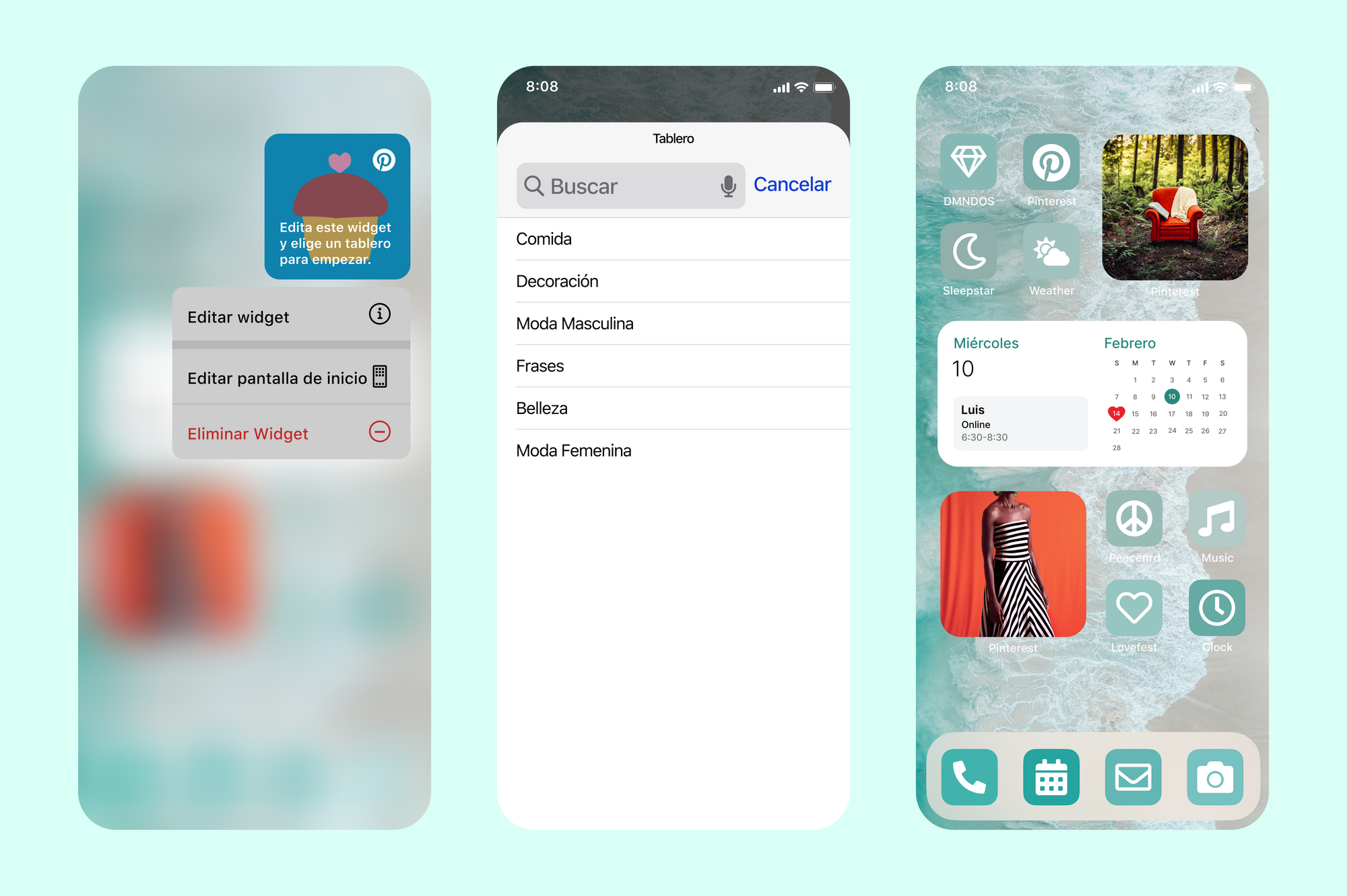Expand the Decoración Pinterest board

point(673,281)
